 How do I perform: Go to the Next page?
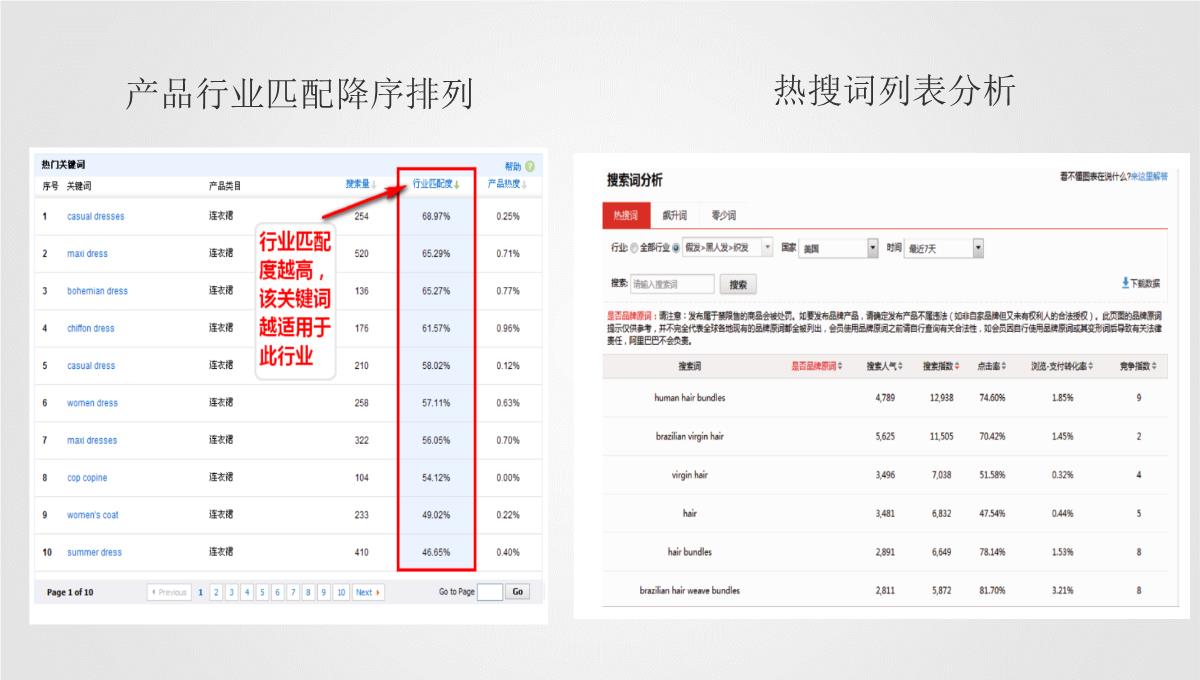(x=368, y=592)
